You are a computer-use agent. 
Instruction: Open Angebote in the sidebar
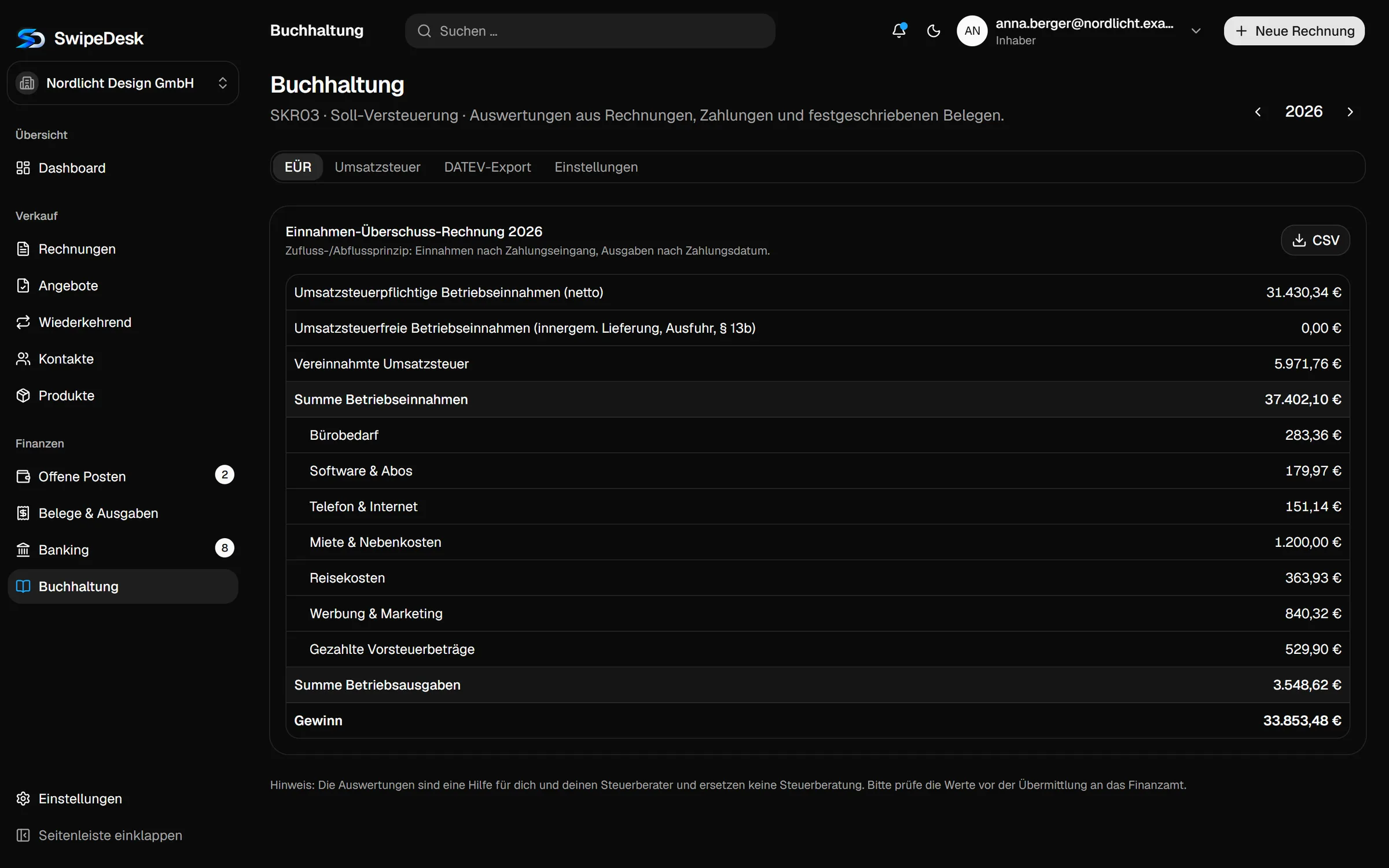coord(123,286)
